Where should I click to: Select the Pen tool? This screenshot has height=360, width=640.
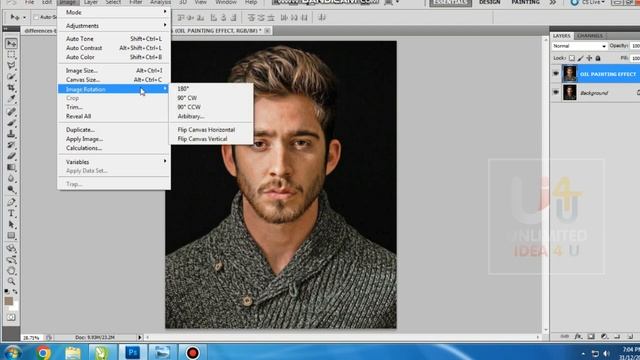tap(11, 202)
